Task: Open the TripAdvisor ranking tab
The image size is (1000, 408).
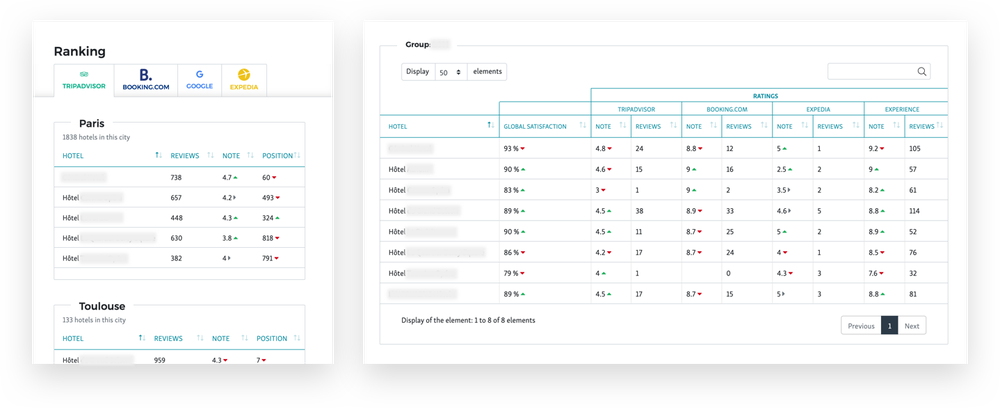Action: [84, 80]
